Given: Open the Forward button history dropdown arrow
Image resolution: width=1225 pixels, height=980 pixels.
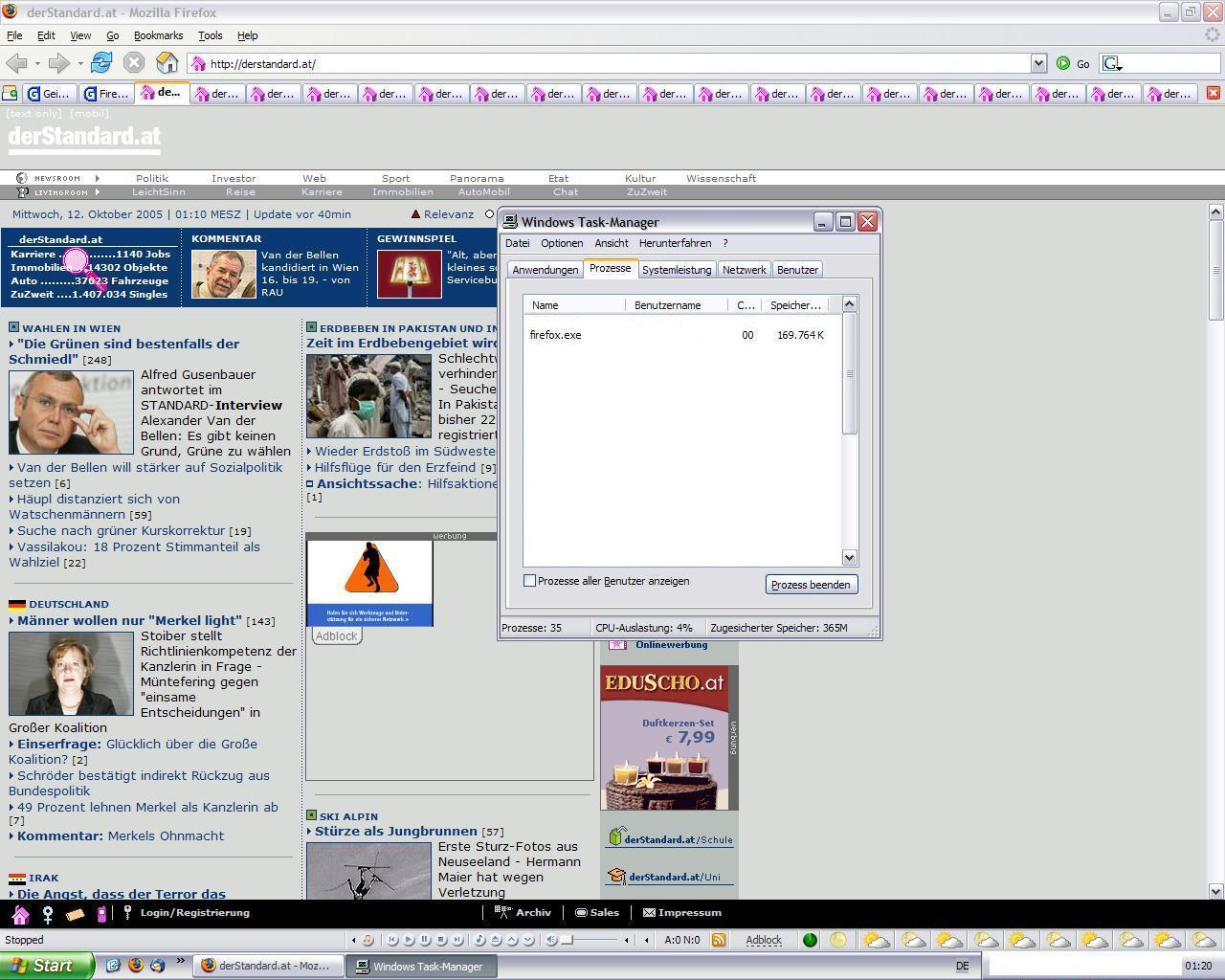Looking at the screenshot, I should coord(80,64).
